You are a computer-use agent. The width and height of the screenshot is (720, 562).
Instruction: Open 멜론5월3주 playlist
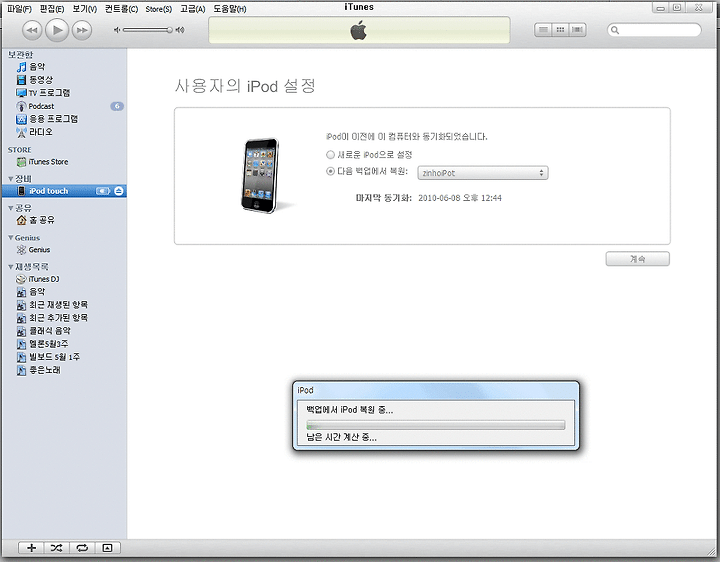pos(64,344)
